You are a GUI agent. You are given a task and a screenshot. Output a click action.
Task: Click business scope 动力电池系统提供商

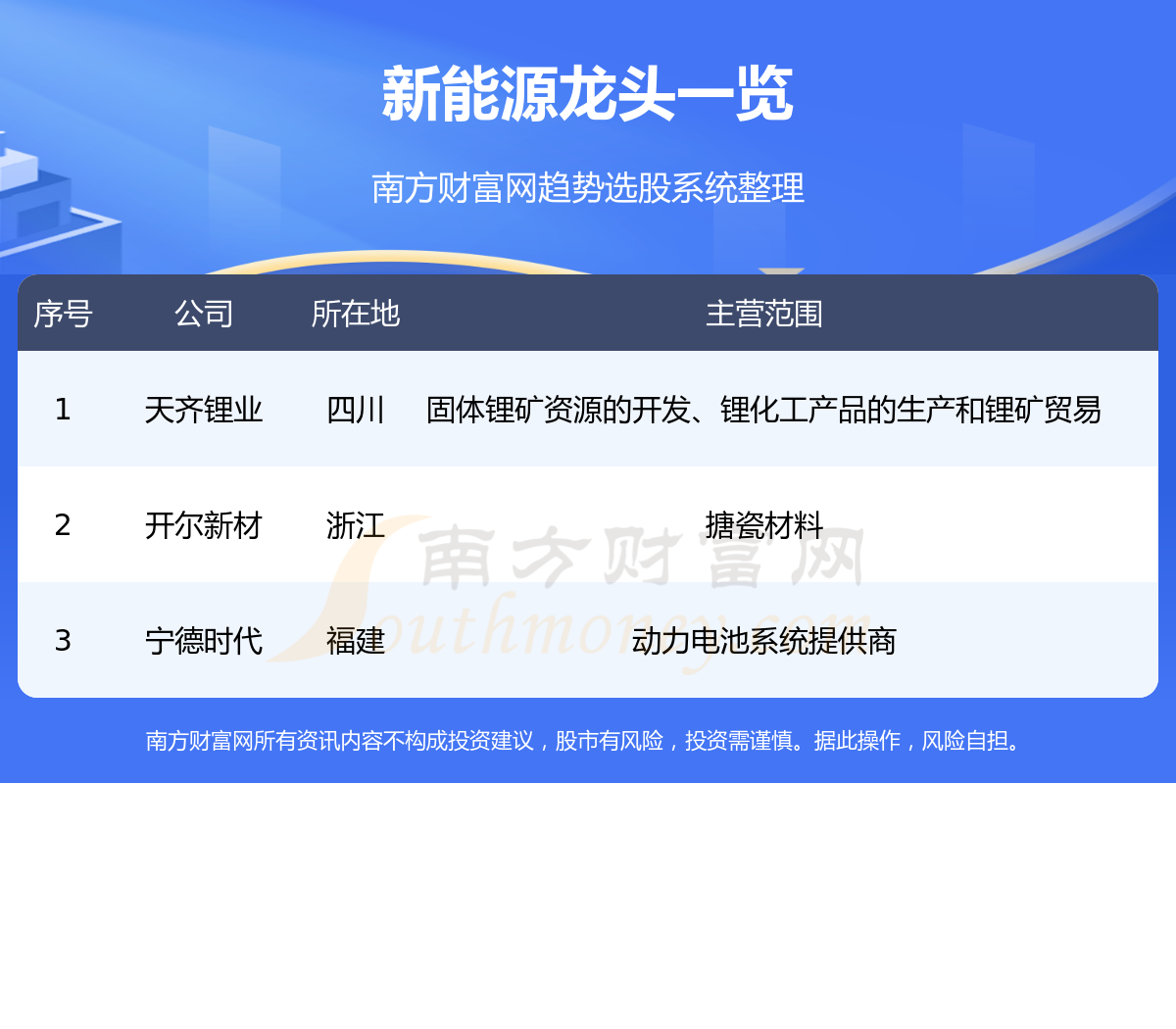point(764,641)
